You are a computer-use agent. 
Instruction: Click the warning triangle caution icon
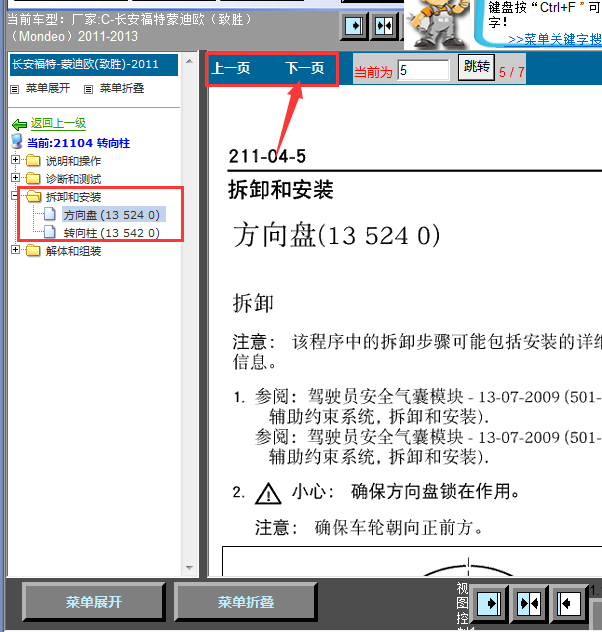(x=268, y=493)
